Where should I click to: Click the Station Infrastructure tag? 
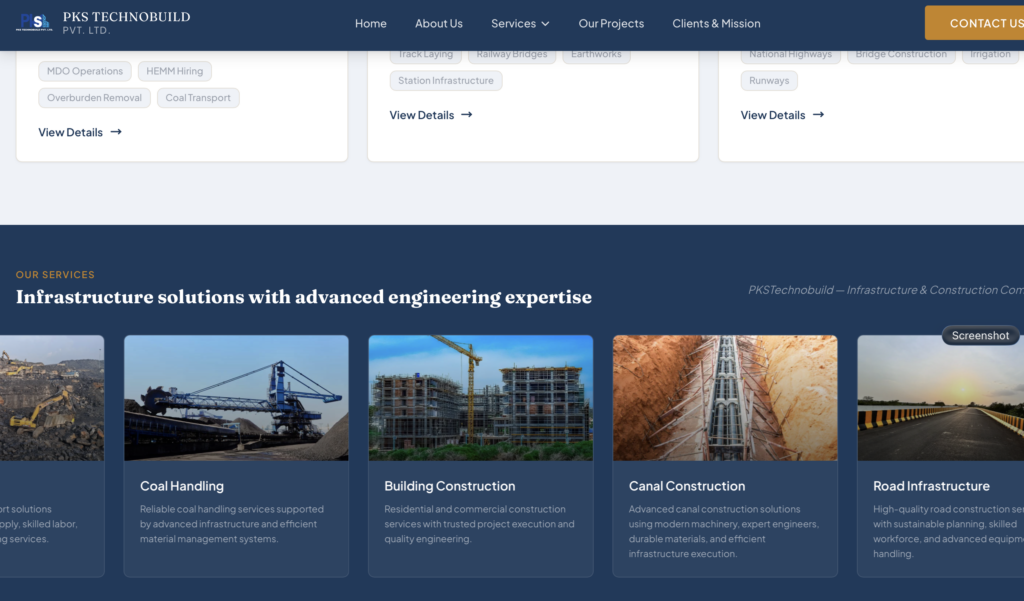tap(446, 80)
